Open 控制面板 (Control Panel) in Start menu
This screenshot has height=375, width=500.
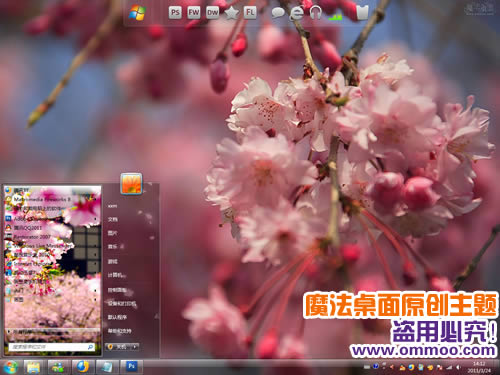(x=117, y=290)
